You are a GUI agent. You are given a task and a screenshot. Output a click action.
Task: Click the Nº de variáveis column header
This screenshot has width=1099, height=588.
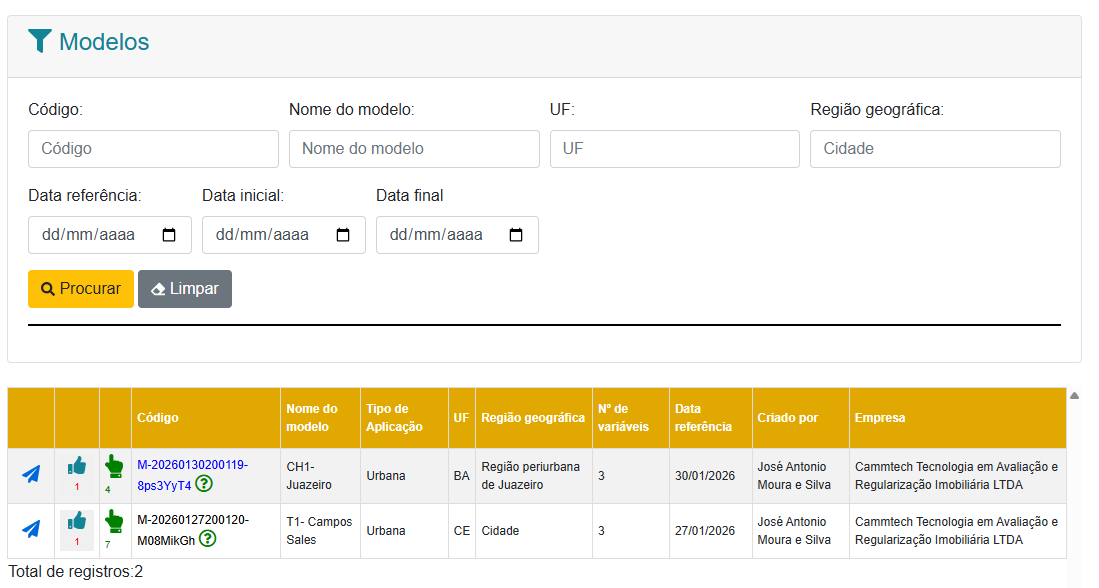pos(631,418)
